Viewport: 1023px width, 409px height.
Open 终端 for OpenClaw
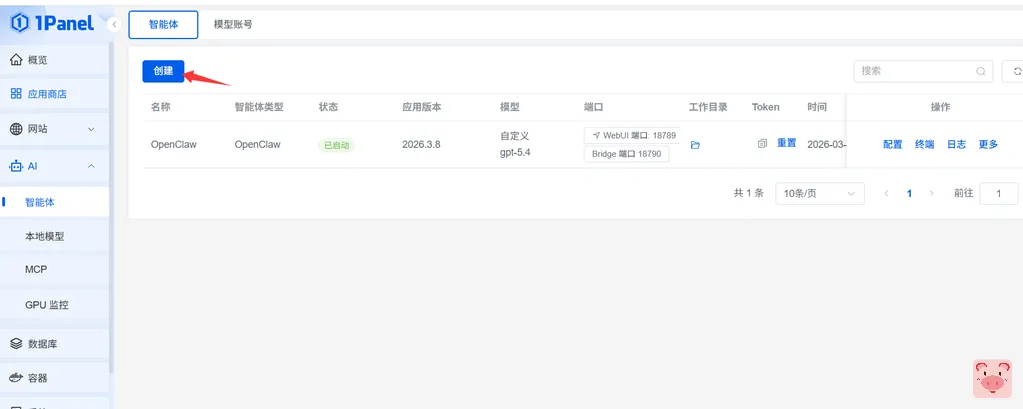[x=924, y=144]
